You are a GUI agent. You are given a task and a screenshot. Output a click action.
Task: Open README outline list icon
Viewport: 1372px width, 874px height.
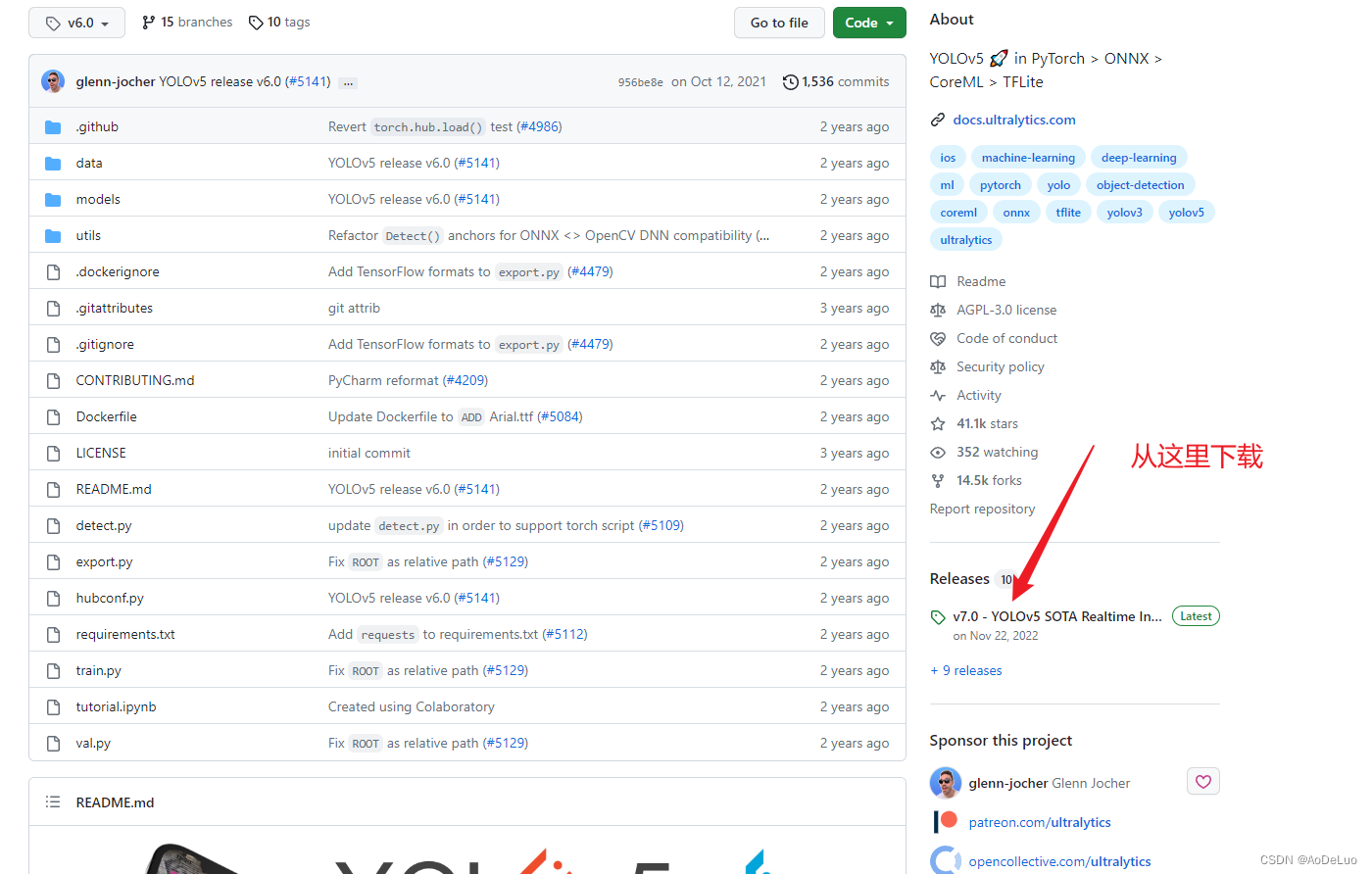(x=53, y=801)
